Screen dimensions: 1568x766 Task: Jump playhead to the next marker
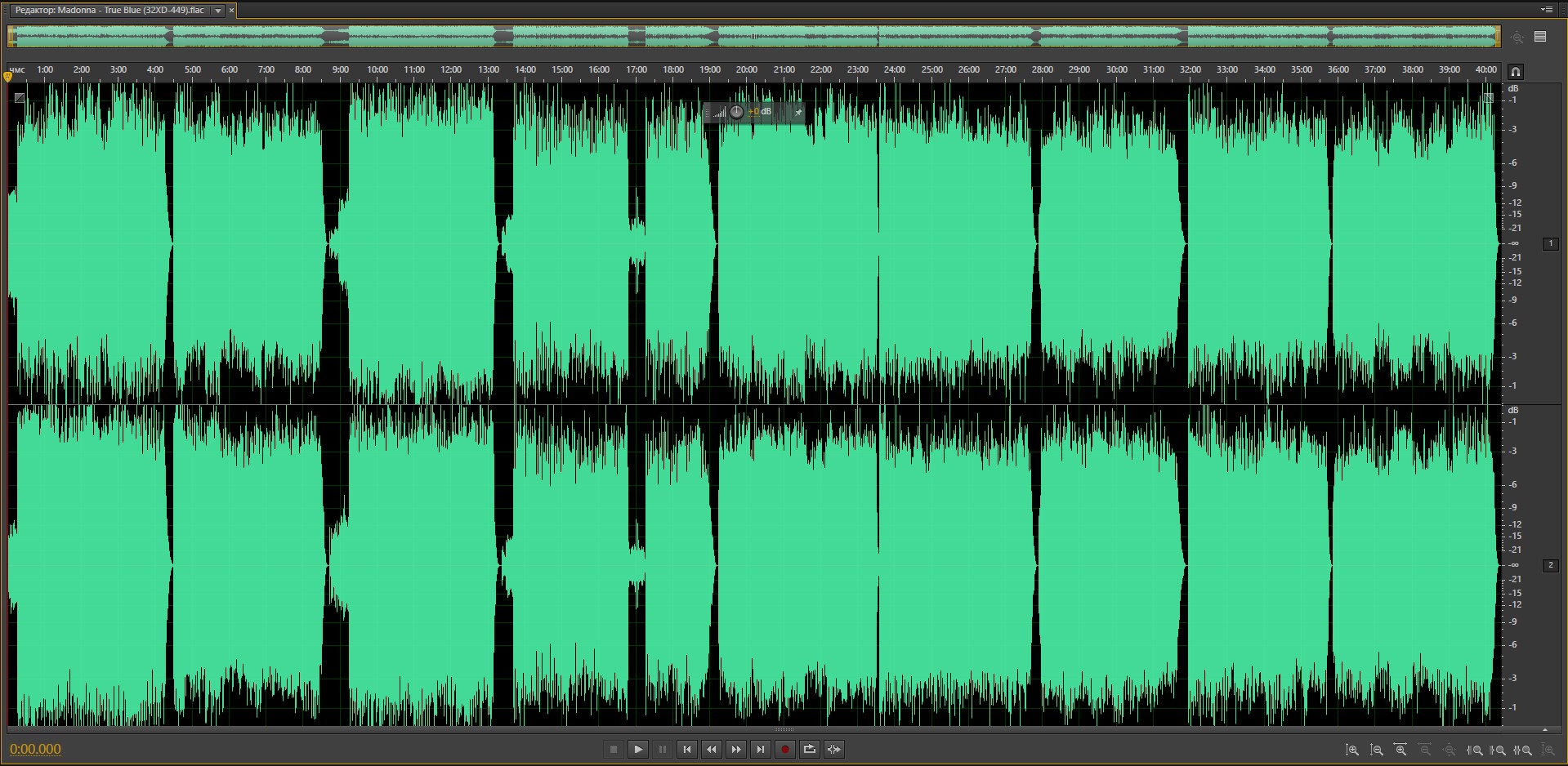pyautogui.click(x=761, y=749)
